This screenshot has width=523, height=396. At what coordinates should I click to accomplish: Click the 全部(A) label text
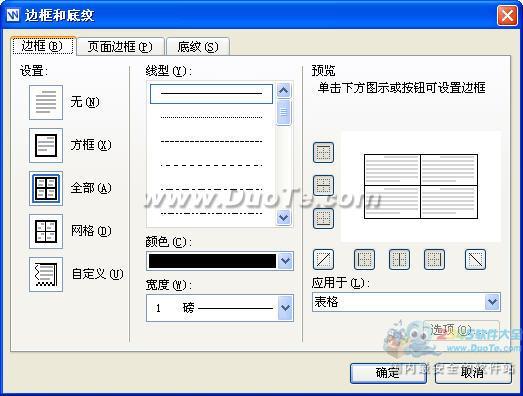(91, 188)
